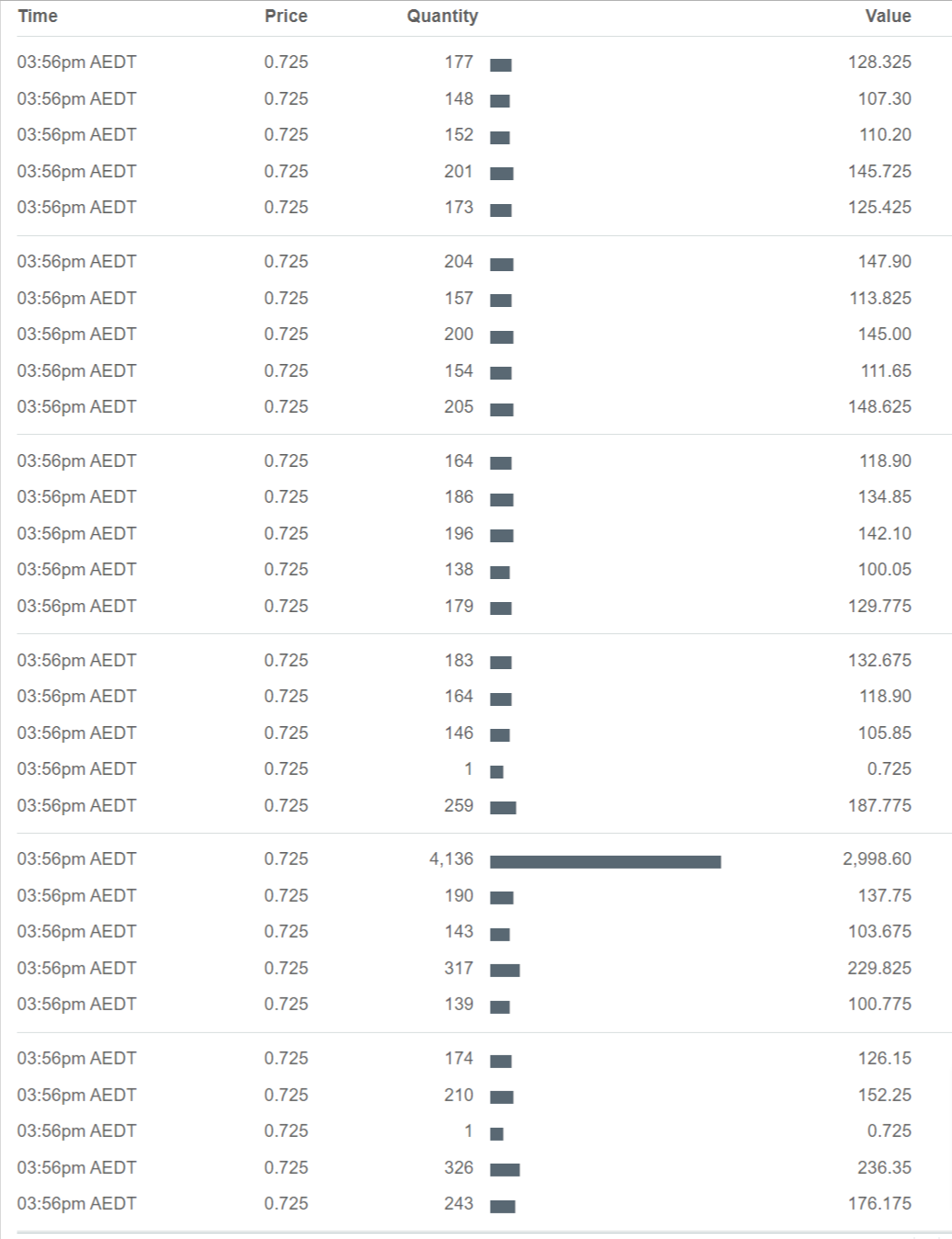Click the quantity 205 cell
The image size is (952, 1239).
click(x=459, y=407)
